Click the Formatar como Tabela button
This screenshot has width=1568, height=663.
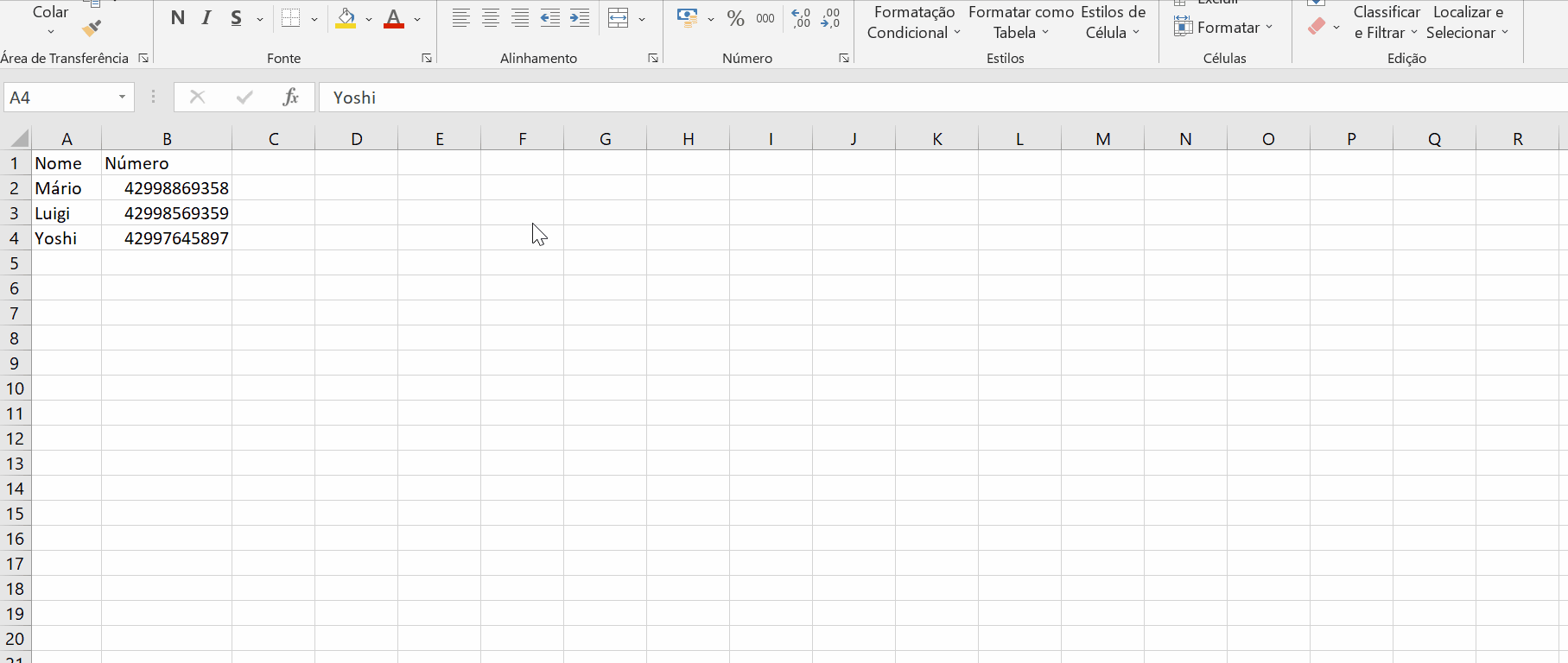[1020, 22]
